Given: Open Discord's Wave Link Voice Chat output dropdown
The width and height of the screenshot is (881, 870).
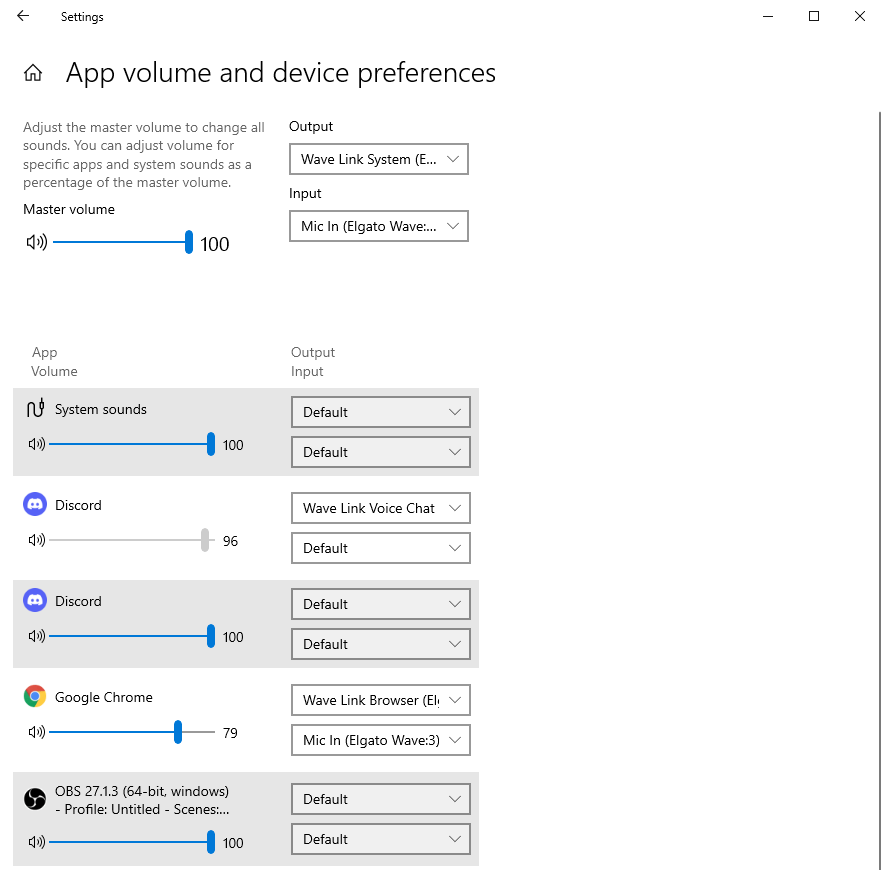Looking at the screenshot, I should pyautogui.click(x=380, y=508).
